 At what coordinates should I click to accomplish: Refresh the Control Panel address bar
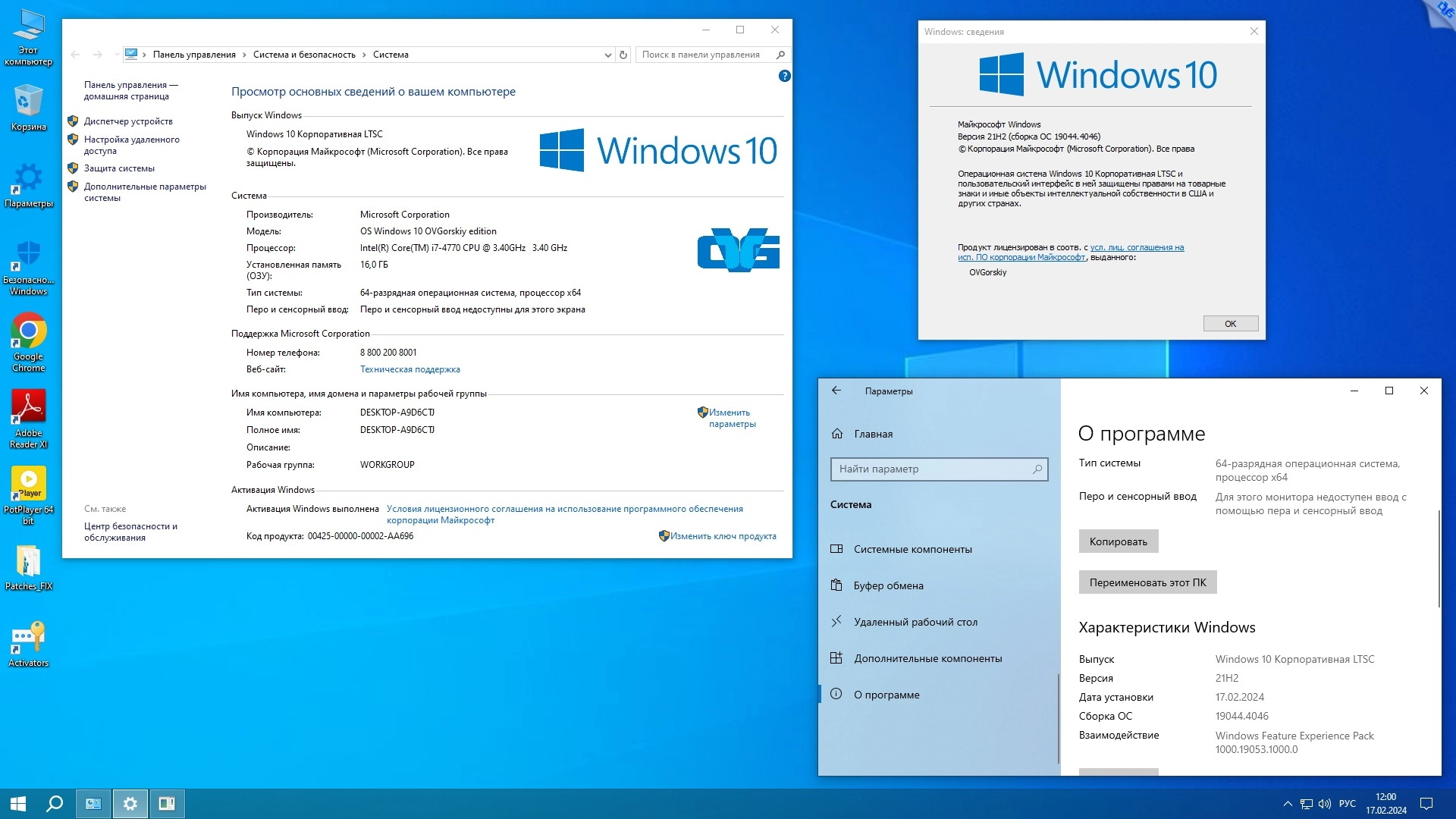pyautogui.click(x=623, y=55)
